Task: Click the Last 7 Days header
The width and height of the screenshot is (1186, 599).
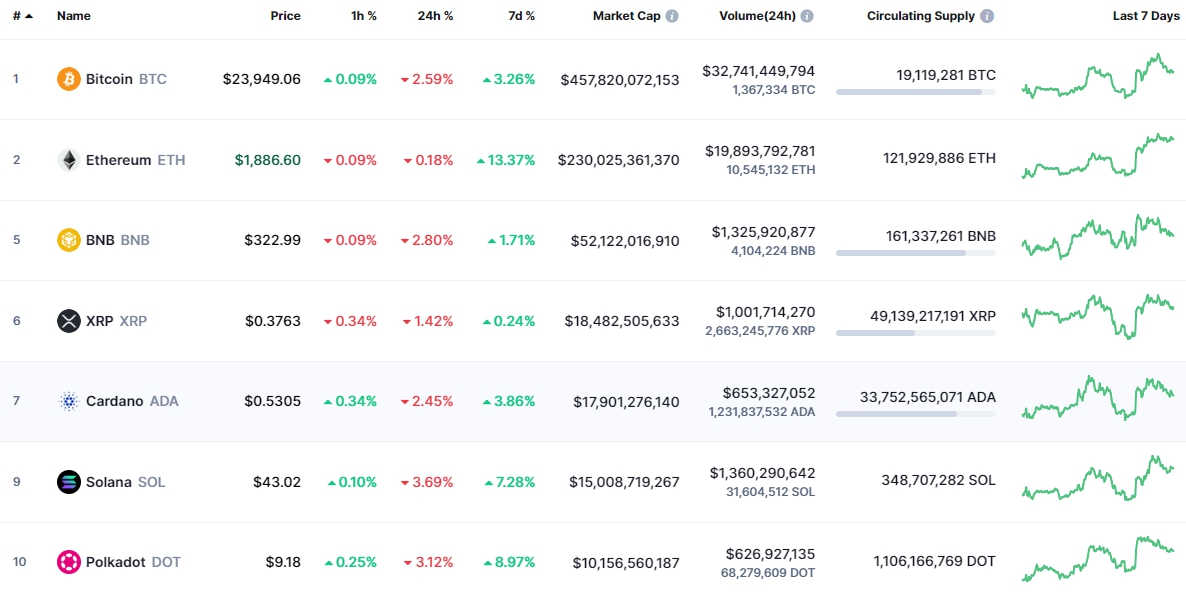Action: pos(1145,16)
